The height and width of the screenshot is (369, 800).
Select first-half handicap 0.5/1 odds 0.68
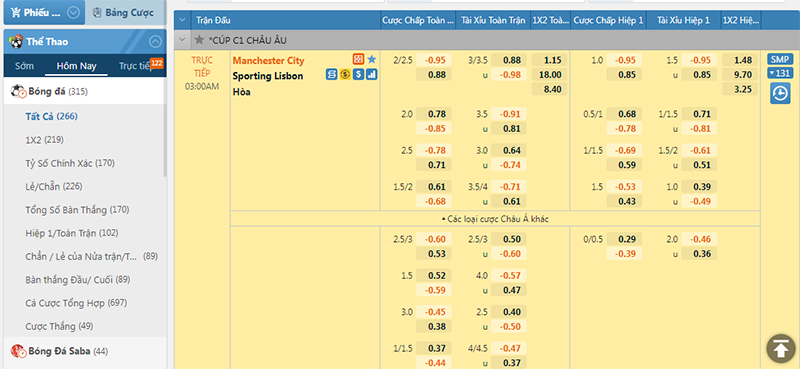tap(624, 114)
